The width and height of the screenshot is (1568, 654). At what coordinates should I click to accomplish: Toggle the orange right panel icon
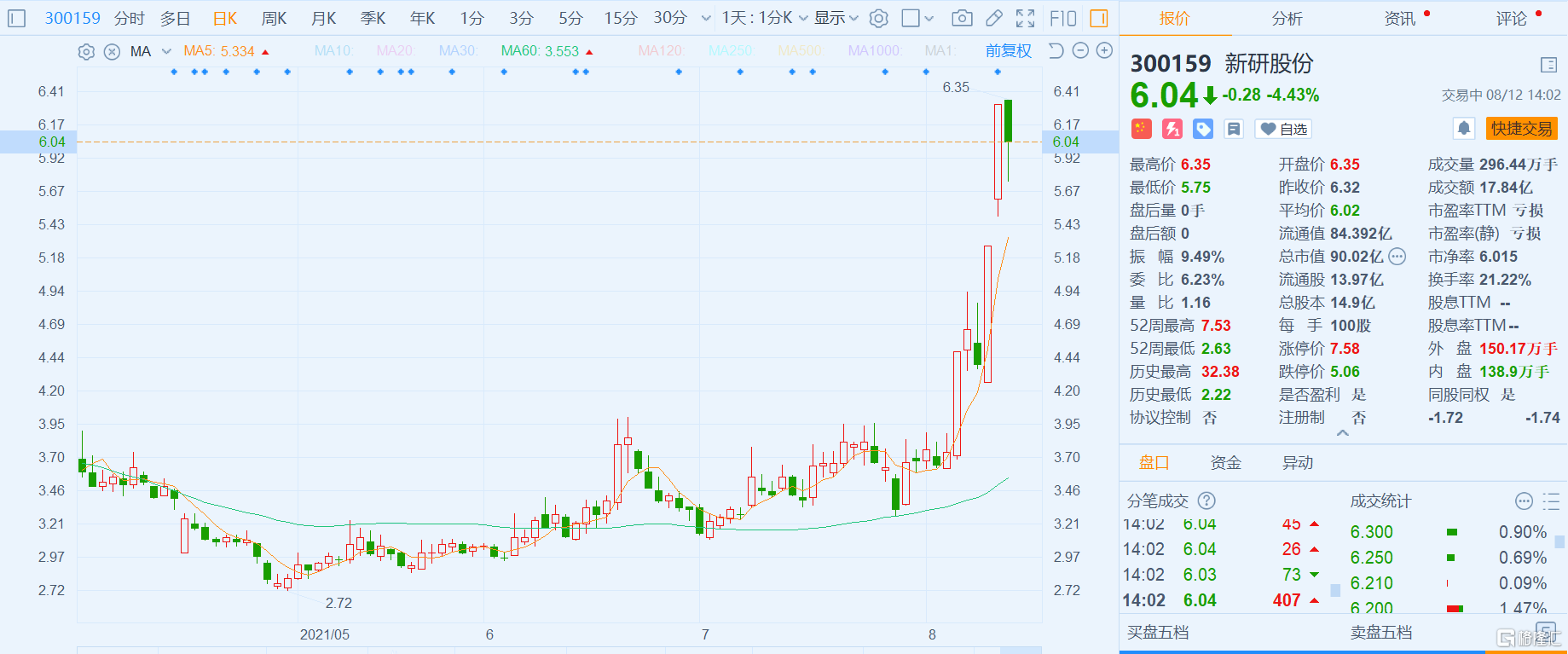click(x=1099, y=18)
